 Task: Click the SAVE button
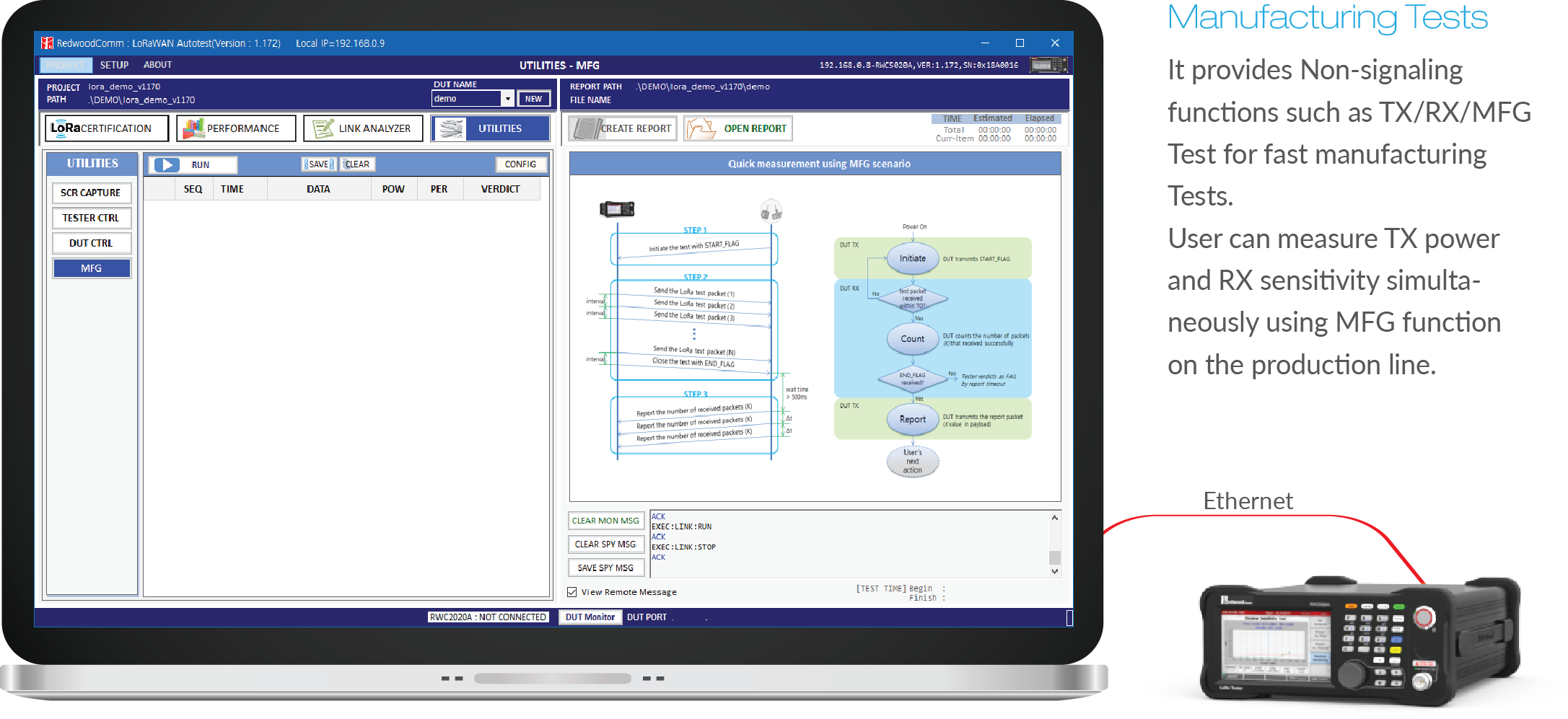(318, 164)
